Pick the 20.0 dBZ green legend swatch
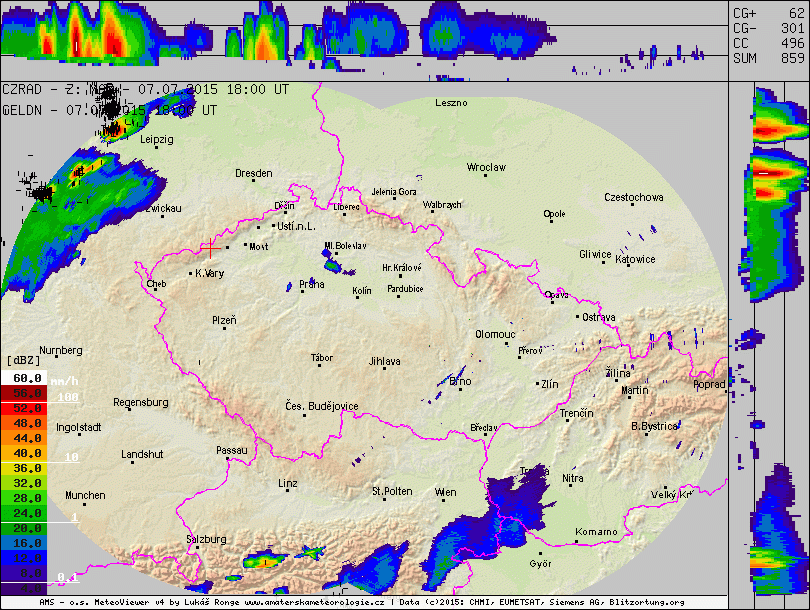The height and width of the screenshot is (610, 810). point(24,527)
